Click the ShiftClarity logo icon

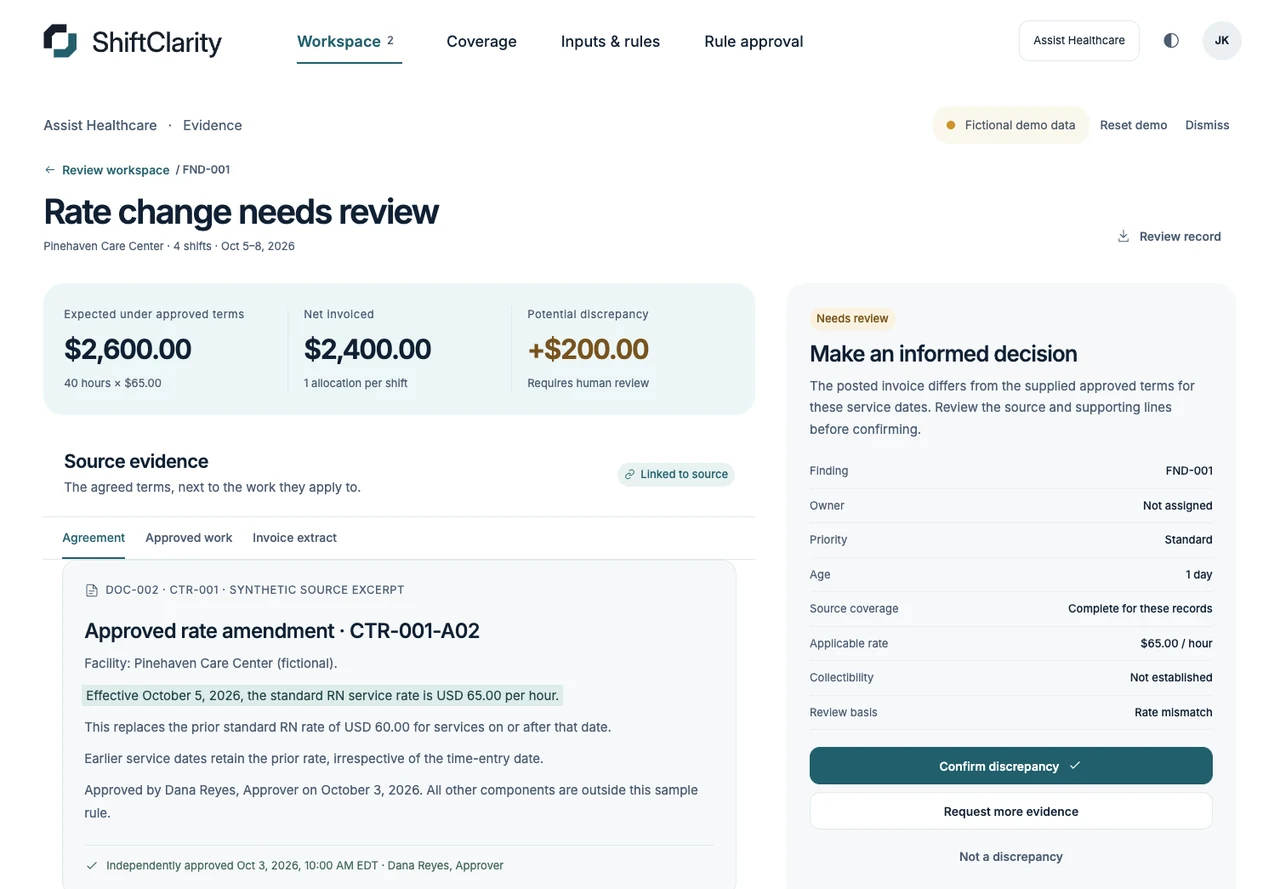coord(60,41)
